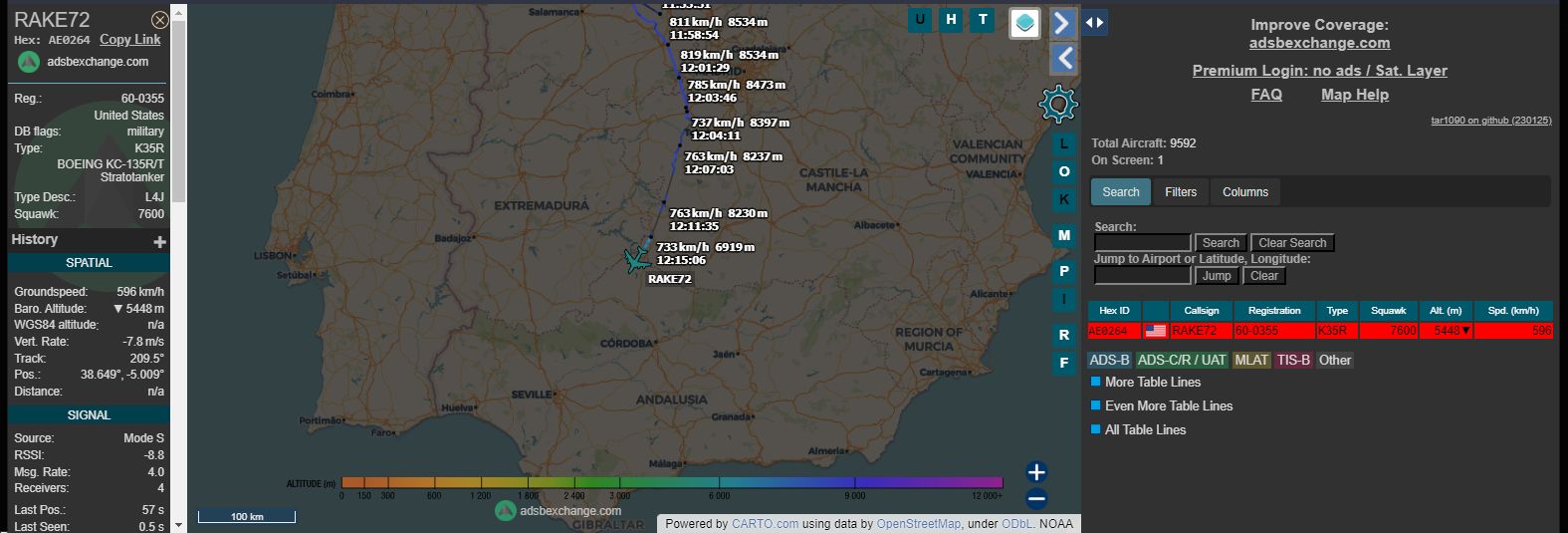Toggle the O map option button
Screen dimensions: 1568x533
click(1064, 171)
